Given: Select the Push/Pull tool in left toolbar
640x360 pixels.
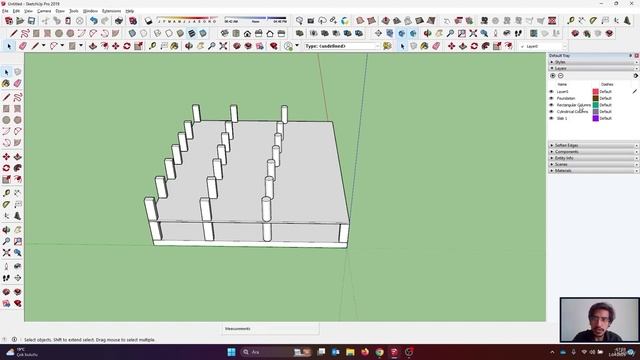Looking at the screenshot, I should (x=17, y=157).
